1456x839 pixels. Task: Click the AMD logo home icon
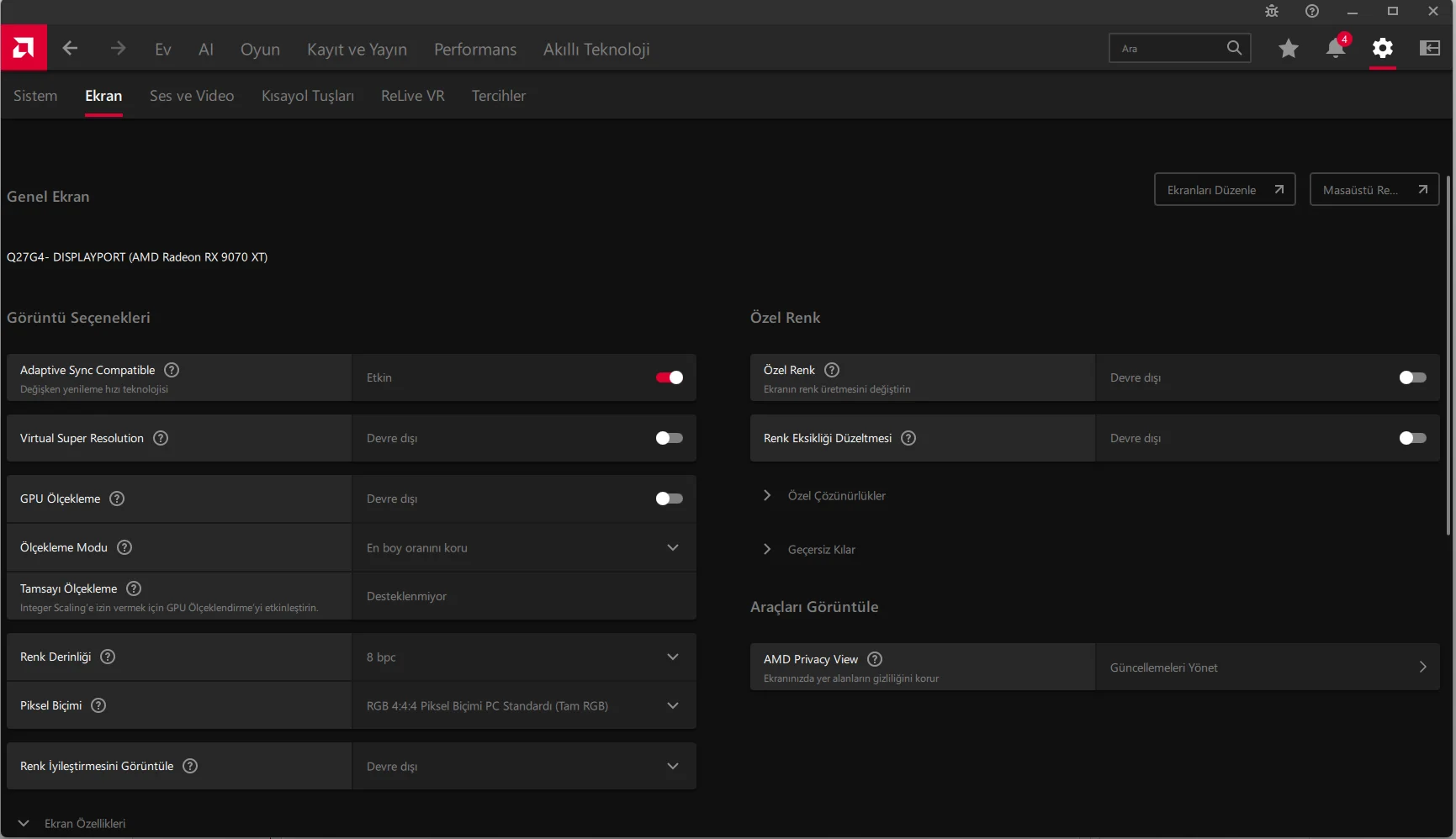point(24,48)
